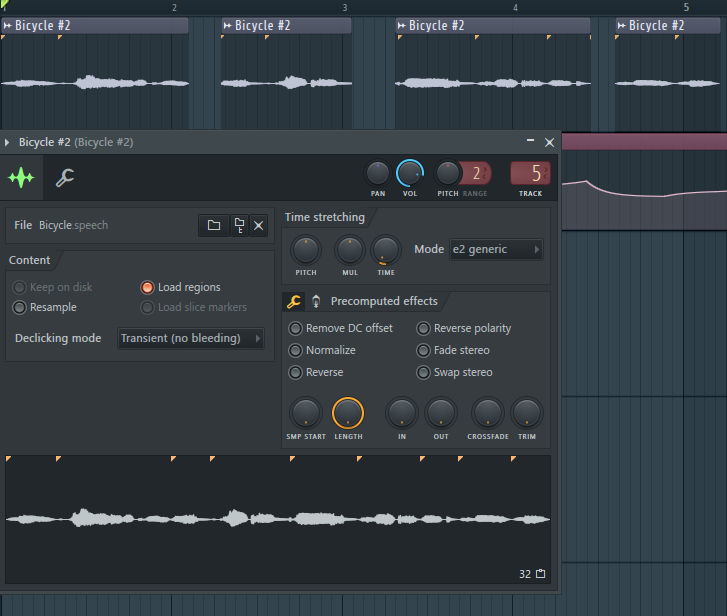Toggle the Load regions option
This screenshot has height=616, width=727.
click(181, 287)
